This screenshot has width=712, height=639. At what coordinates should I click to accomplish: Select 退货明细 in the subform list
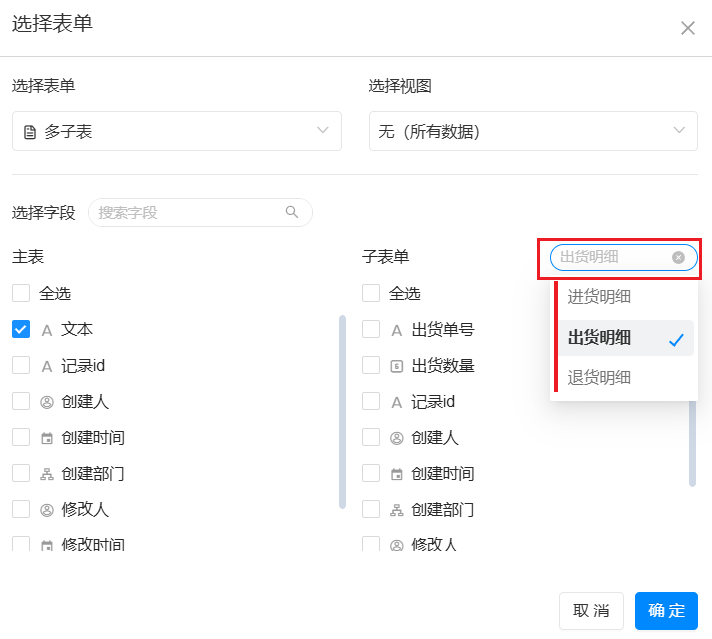coord(600,377)
